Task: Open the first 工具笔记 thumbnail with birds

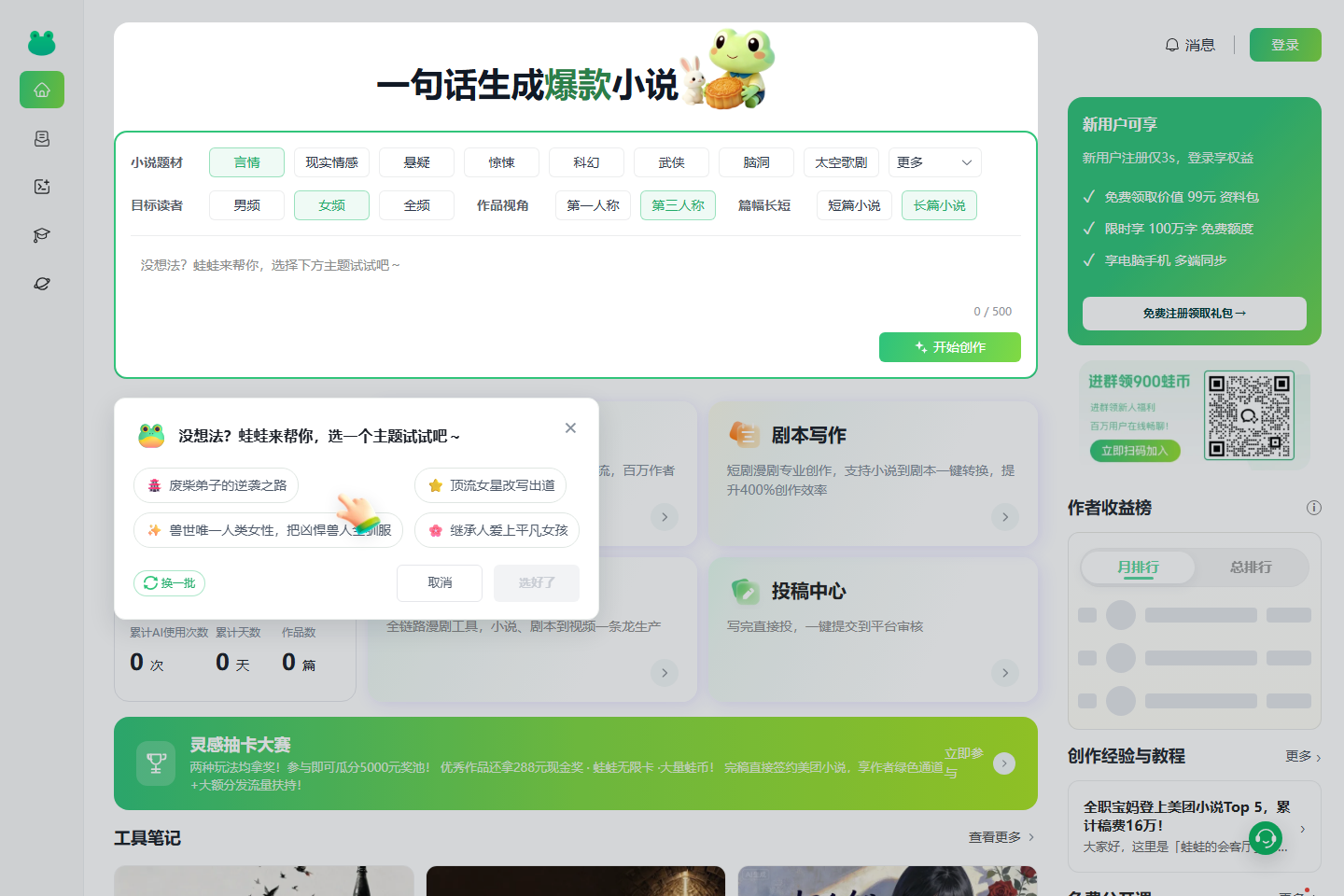Action: 264,881
